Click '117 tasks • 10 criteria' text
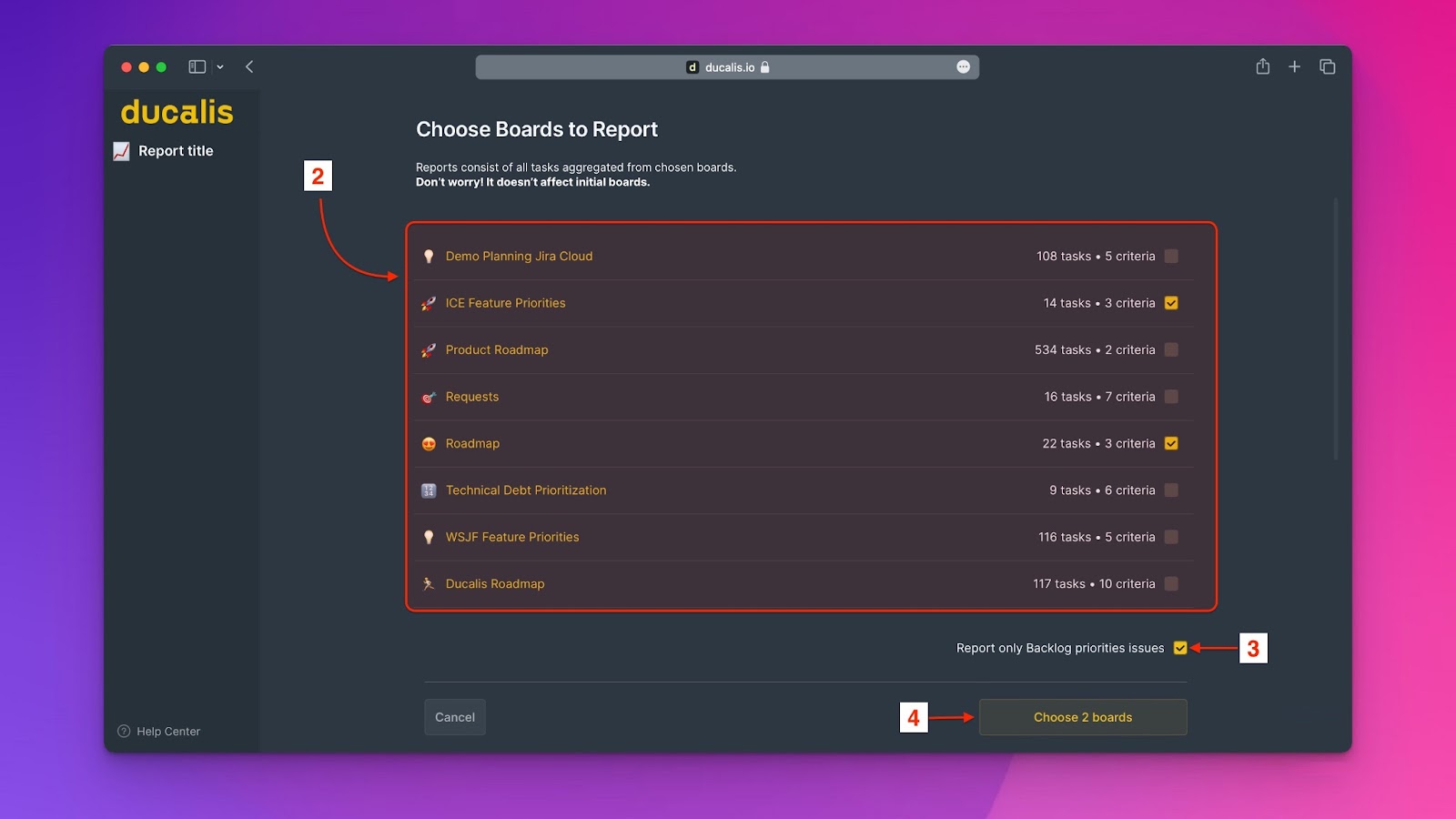 click(1094, 584)
